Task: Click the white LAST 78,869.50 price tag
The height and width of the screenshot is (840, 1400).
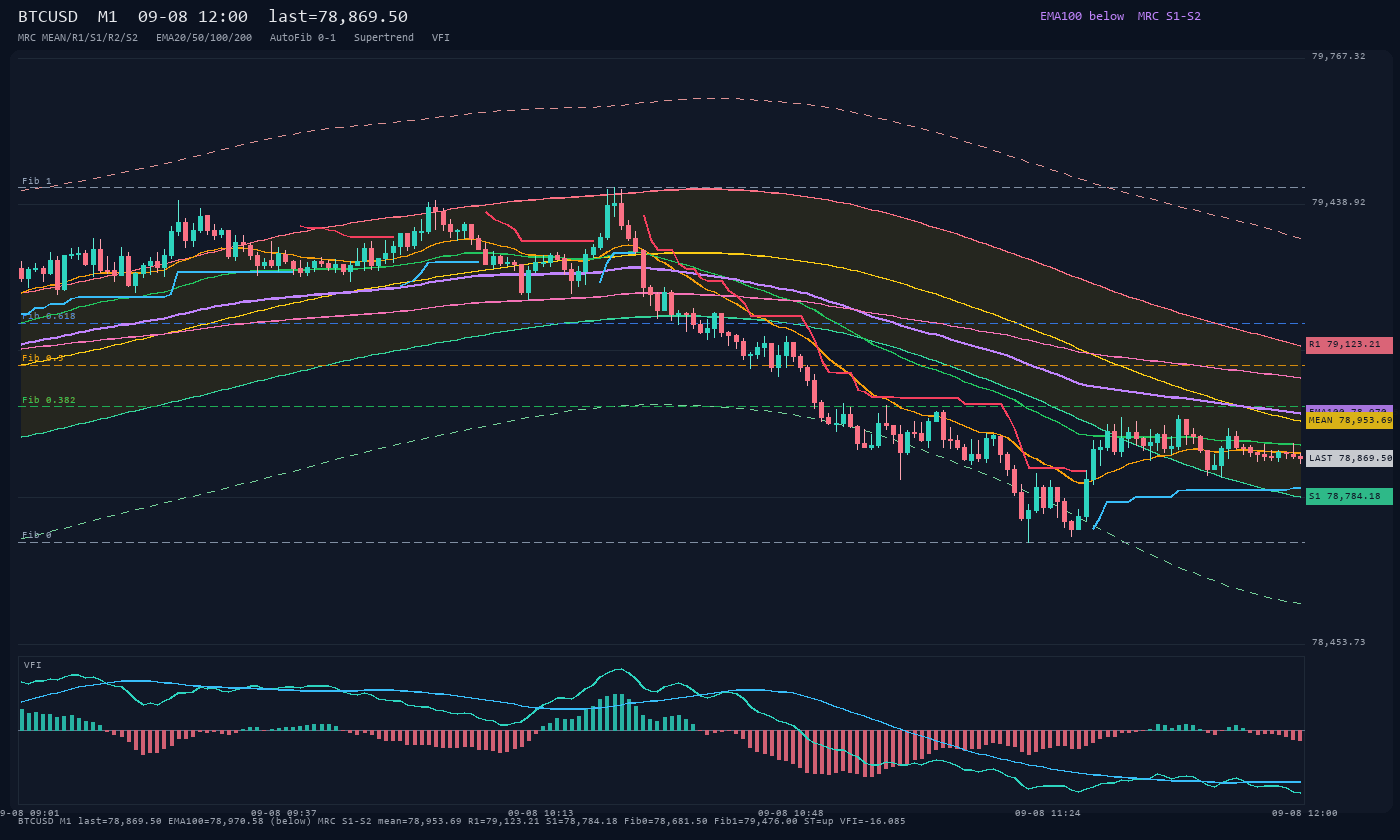Action: 1349,458
